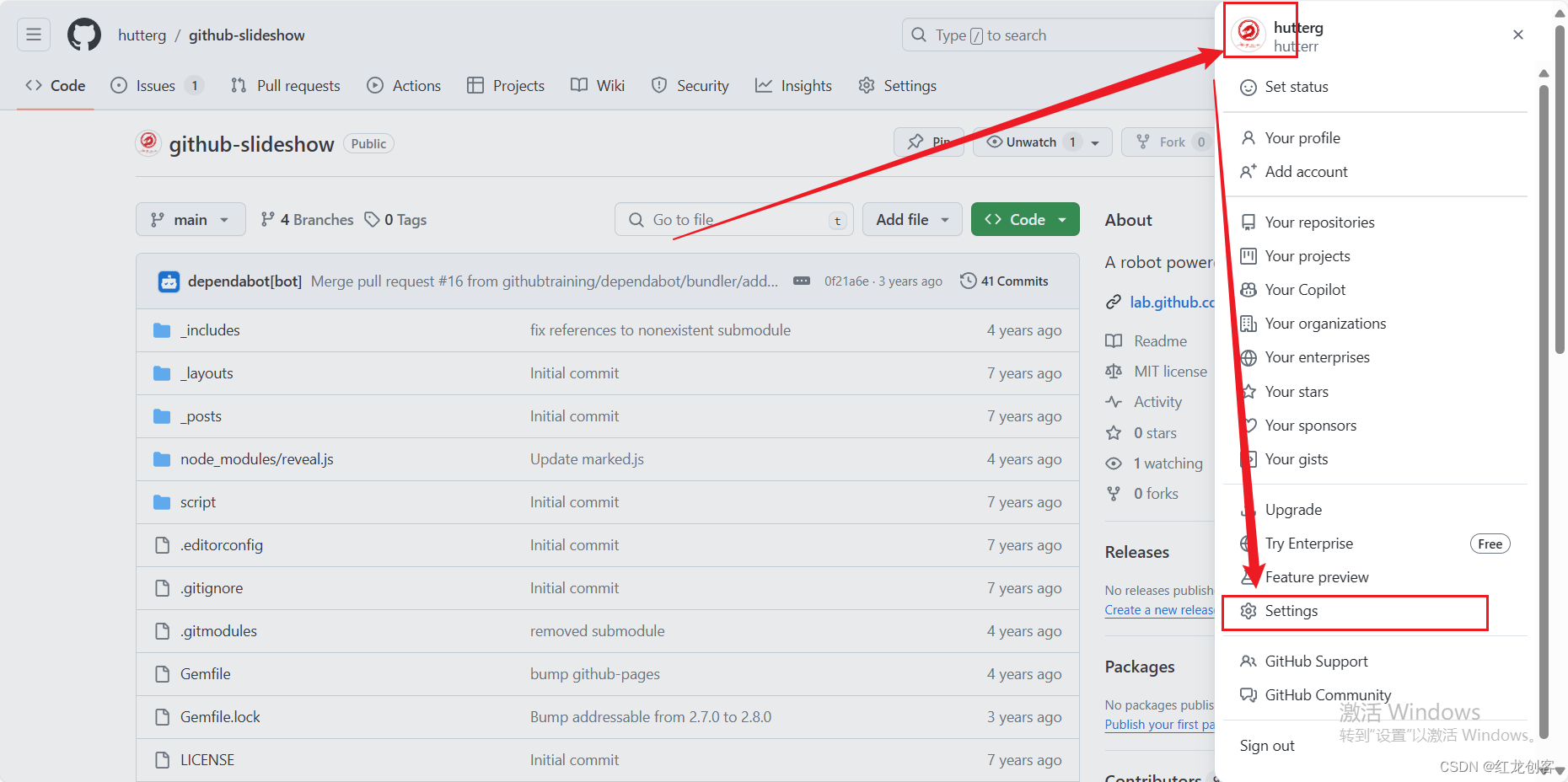Open the .gitmodules file
The width and height of the screenshot is (1568, 782).
click(218, 631)
